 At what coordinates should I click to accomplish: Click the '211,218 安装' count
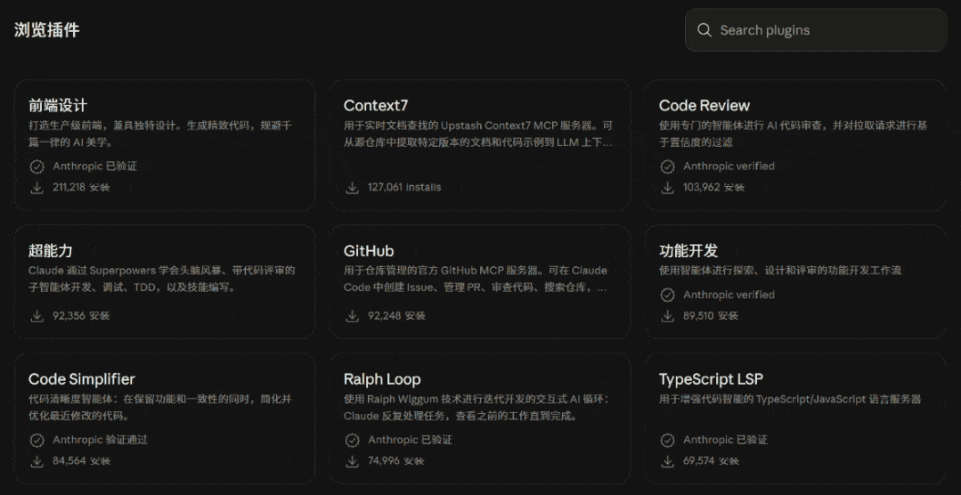pyautogui.click(x=81, y=187)
